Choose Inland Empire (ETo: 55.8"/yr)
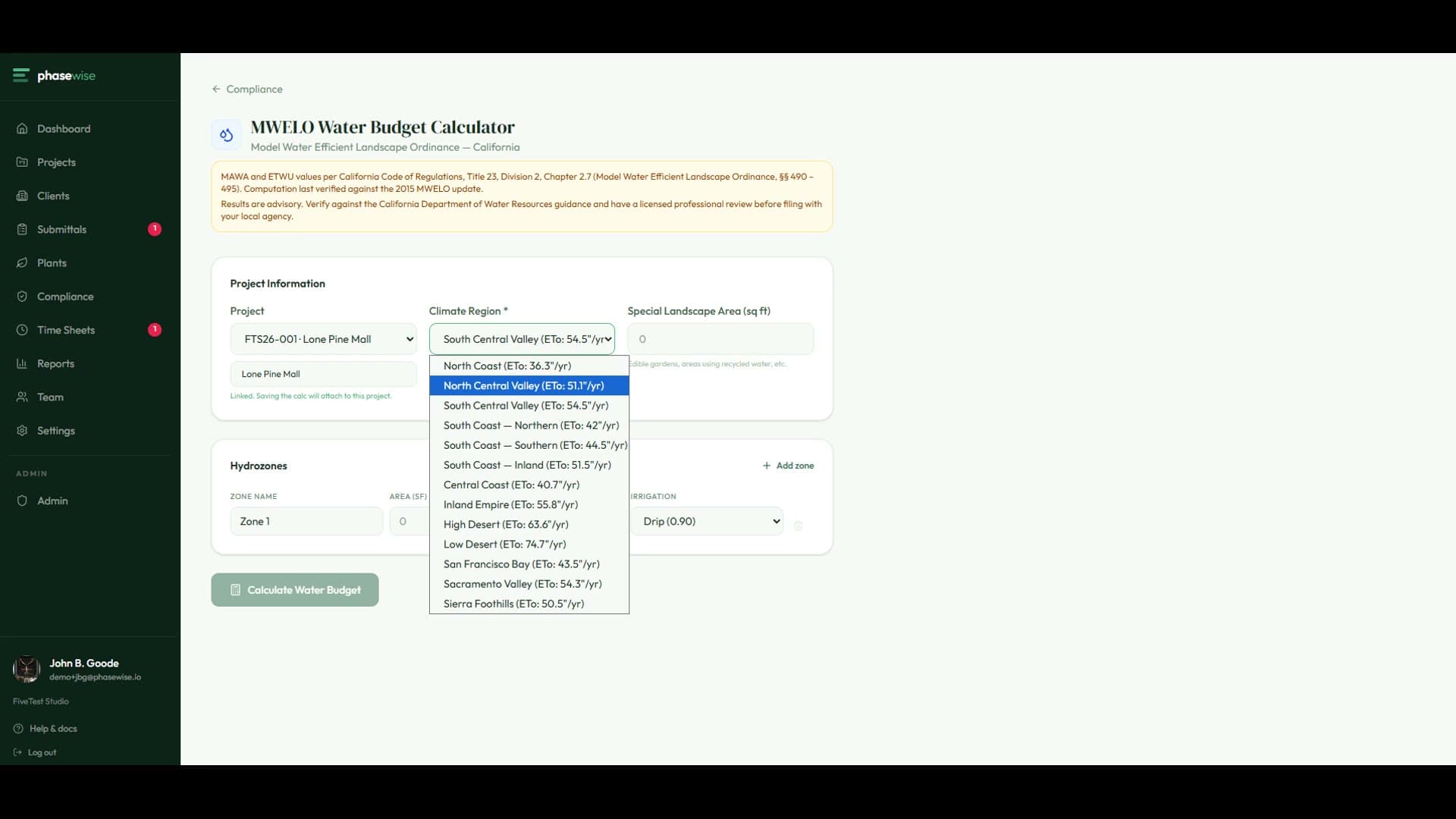This screenshot has height=819, width=1456. pyautogui.click(x=529, y=504)
